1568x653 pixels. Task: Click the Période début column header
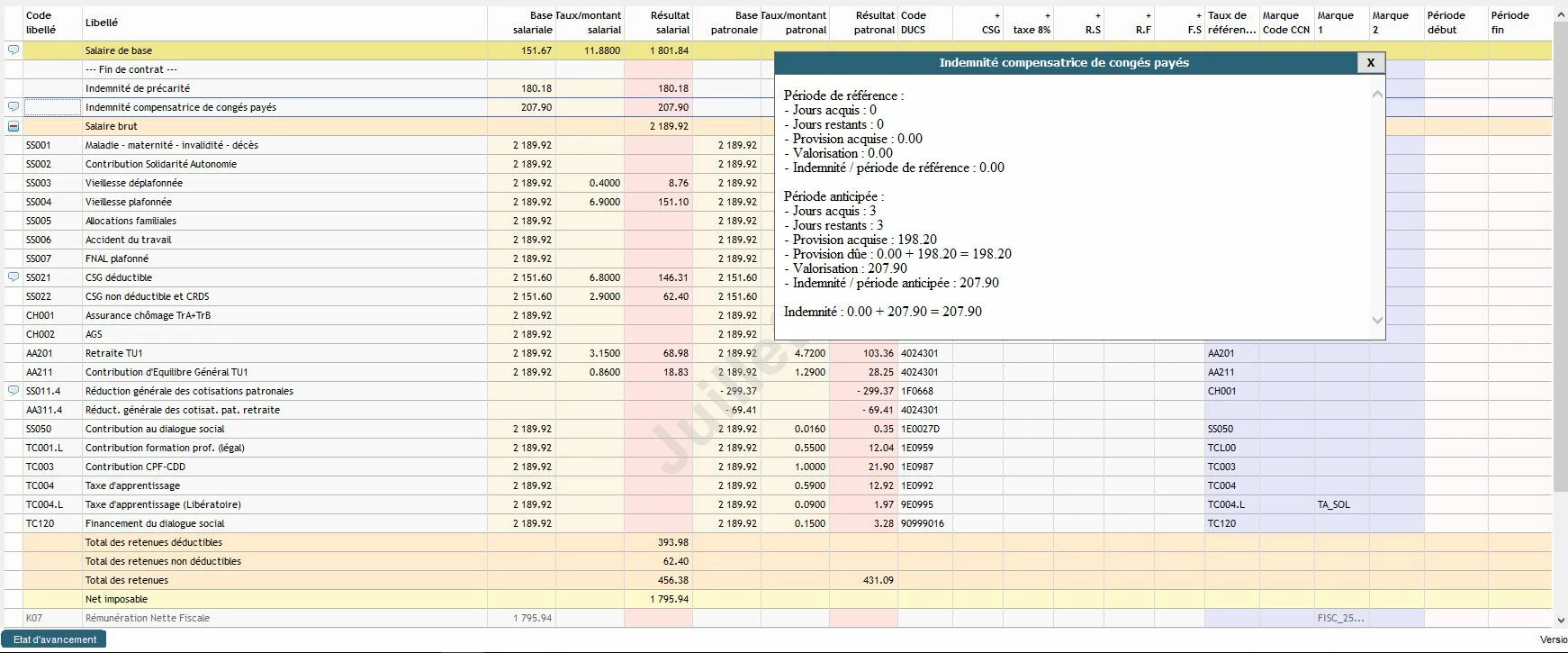coord(1456,23)
